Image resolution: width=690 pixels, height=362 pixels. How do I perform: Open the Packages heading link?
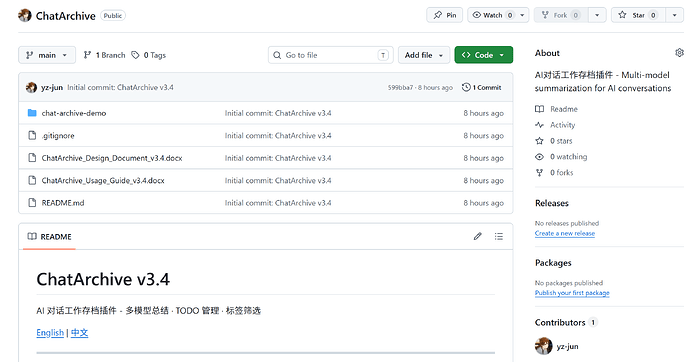click(553, 263)
